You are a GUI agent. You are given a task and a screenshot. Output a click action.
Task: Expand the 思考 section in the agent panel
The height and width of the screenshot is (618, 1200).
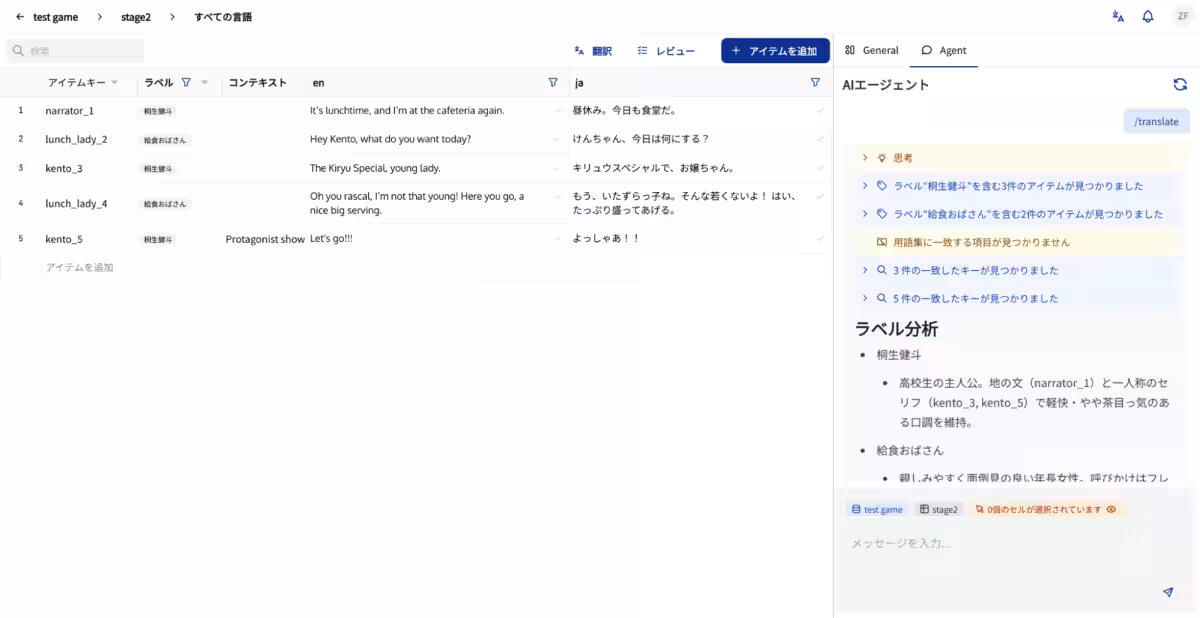click(x=866, y=157)
